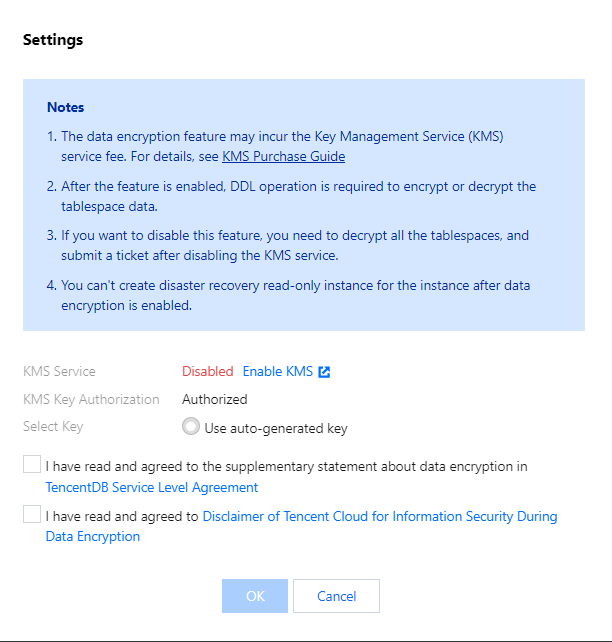The height and width of the screenshot is (642, 612).
Task: Click the Cancel button
Action: [x=336, y=596]
